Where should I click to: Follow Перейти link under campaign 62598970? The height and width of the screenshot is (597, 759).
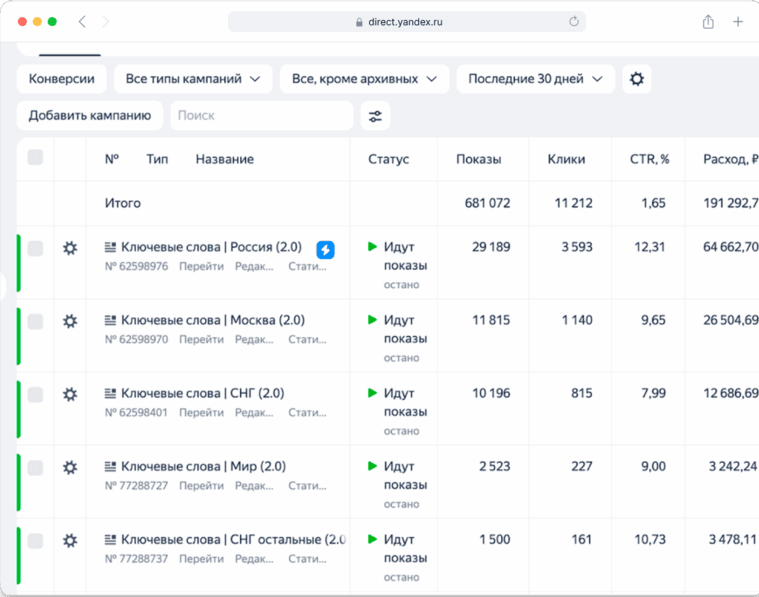201,339
